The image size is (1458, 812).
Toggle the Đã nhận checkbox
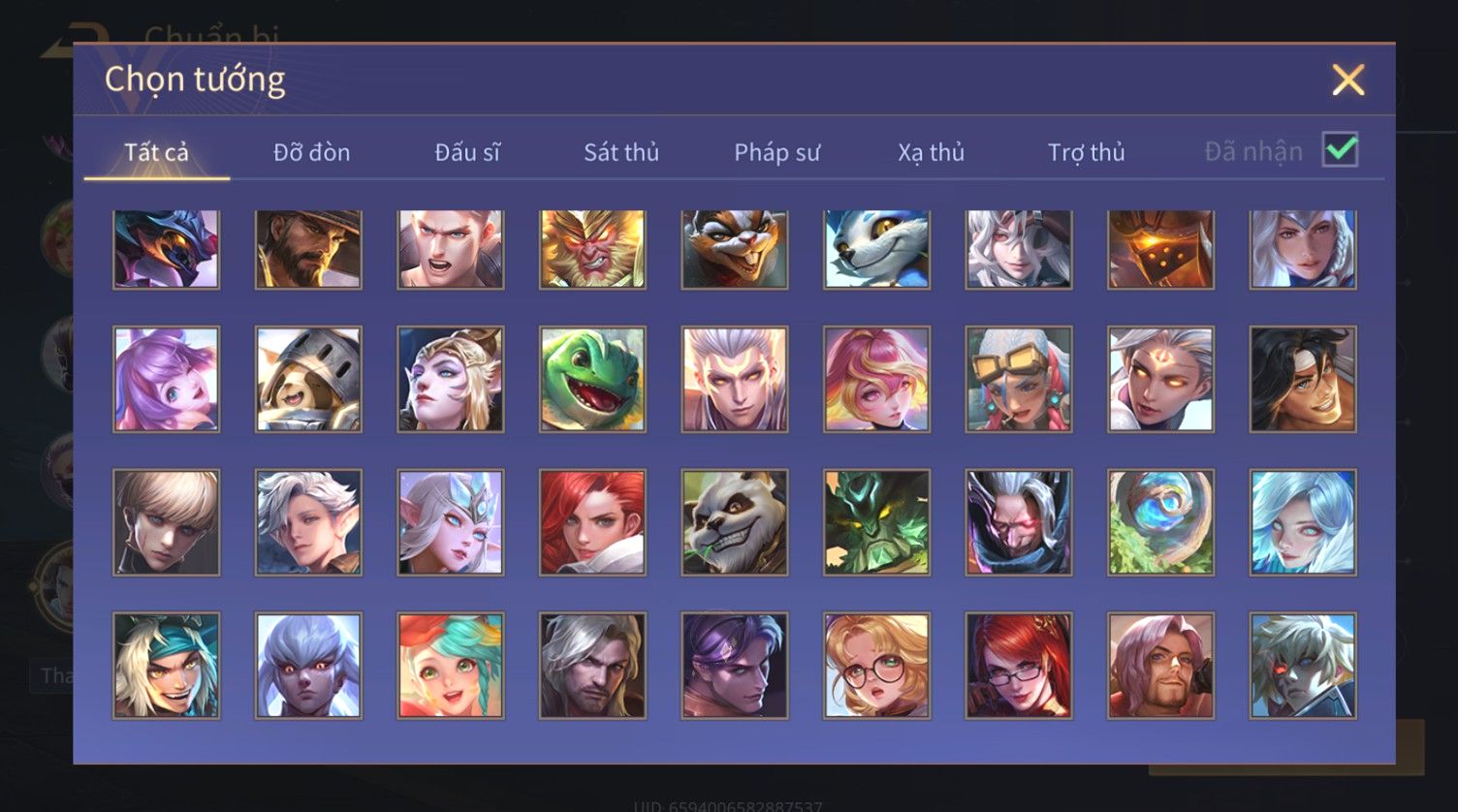pos(1341,150)
